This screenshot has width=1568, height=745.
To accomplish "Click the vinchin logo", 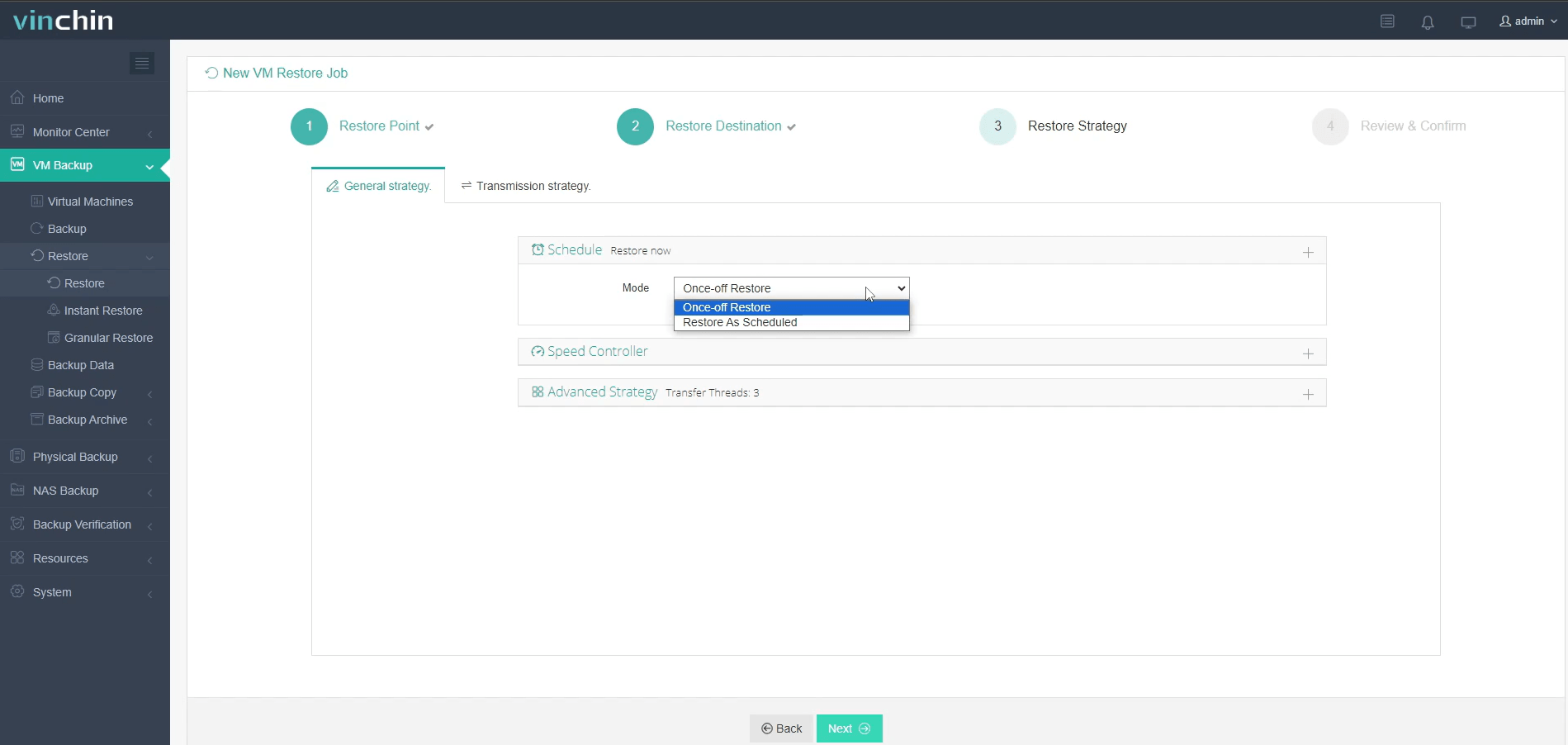I will pos(64,20).
